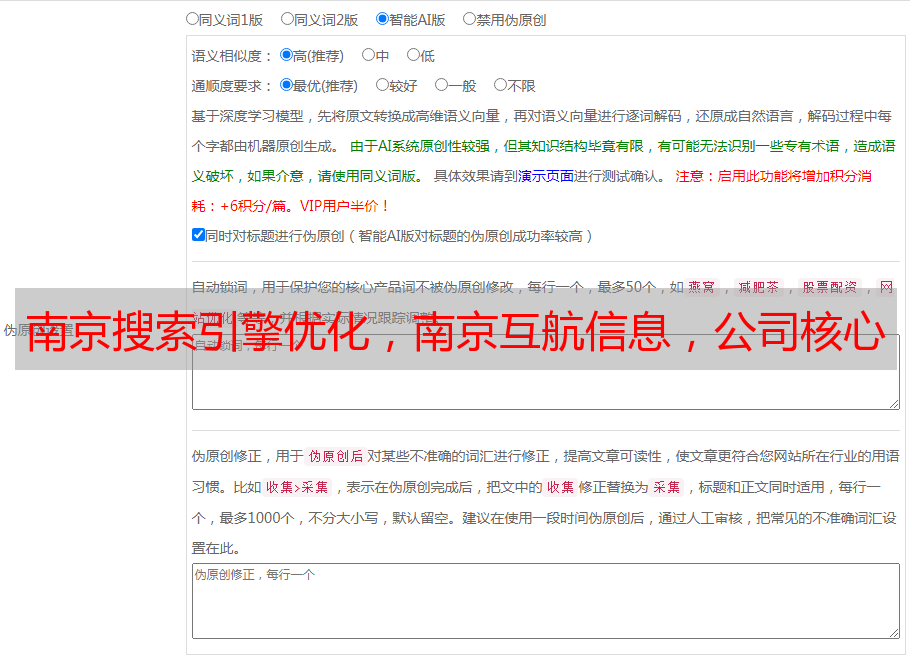911x658 pixels.
Task: Click the 伪原创后 highlighted term
Action: coord(336,456)
